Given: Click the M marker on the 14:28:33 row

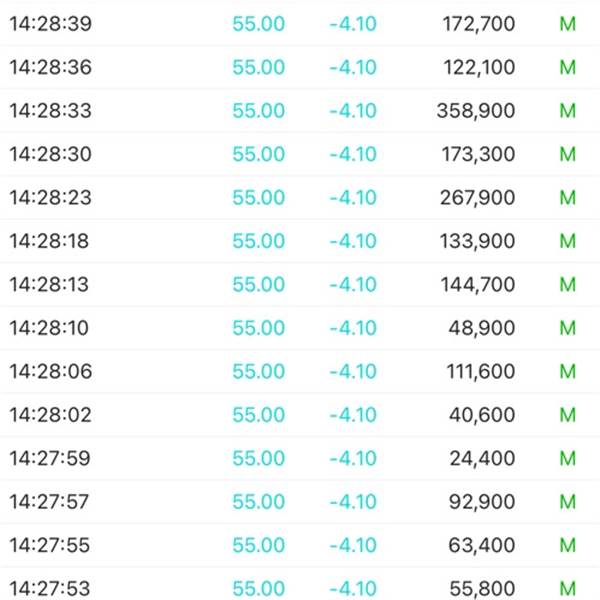Looking at the screenshot, I should click(x=567, y=111).
